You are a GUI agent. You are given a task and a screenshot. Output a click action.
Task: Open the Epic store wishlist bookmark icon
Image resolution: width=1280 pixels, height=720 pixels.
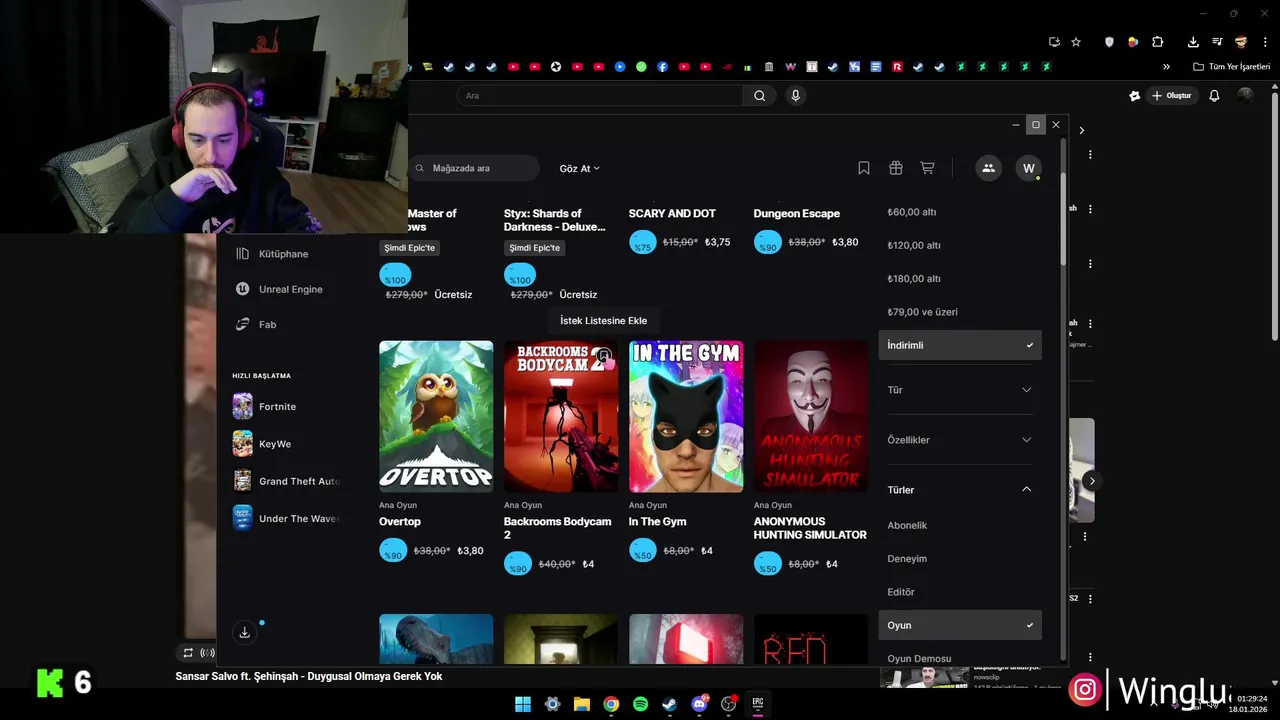click(864, 168)
